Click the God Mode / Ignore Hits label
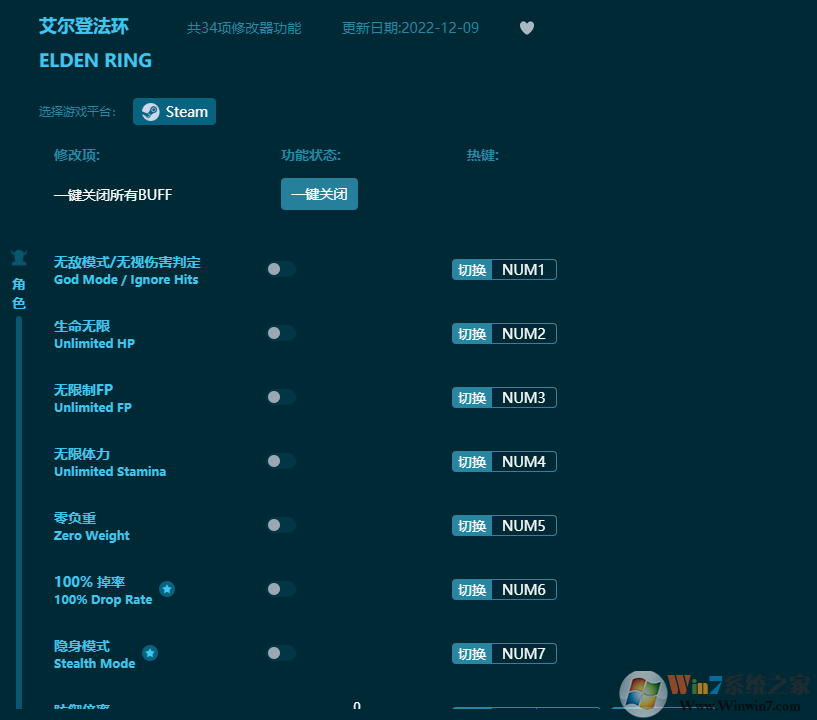817x720 pixels. (x=126, y=280)
